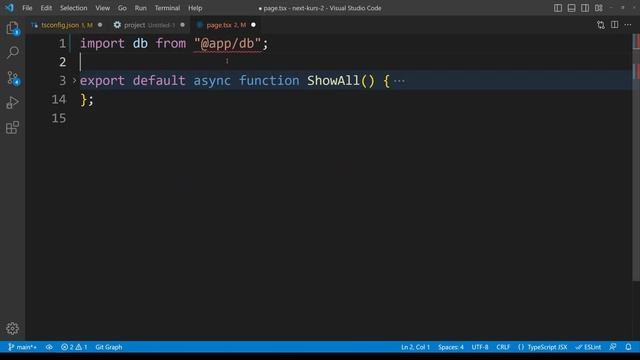Click line number 14 in gutter
The width and height of the screenshot is (640, 360).
59,99
